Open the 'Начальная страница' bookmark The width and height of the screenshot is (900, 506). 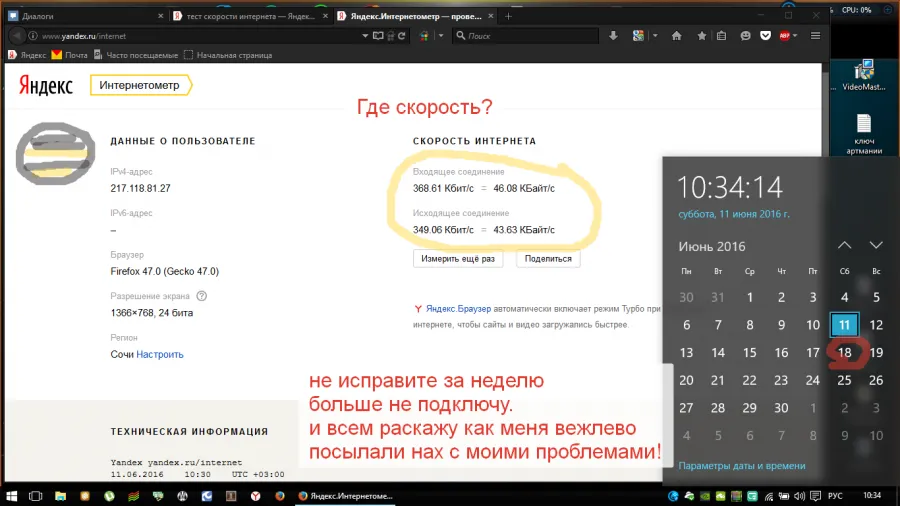point(228,55)
